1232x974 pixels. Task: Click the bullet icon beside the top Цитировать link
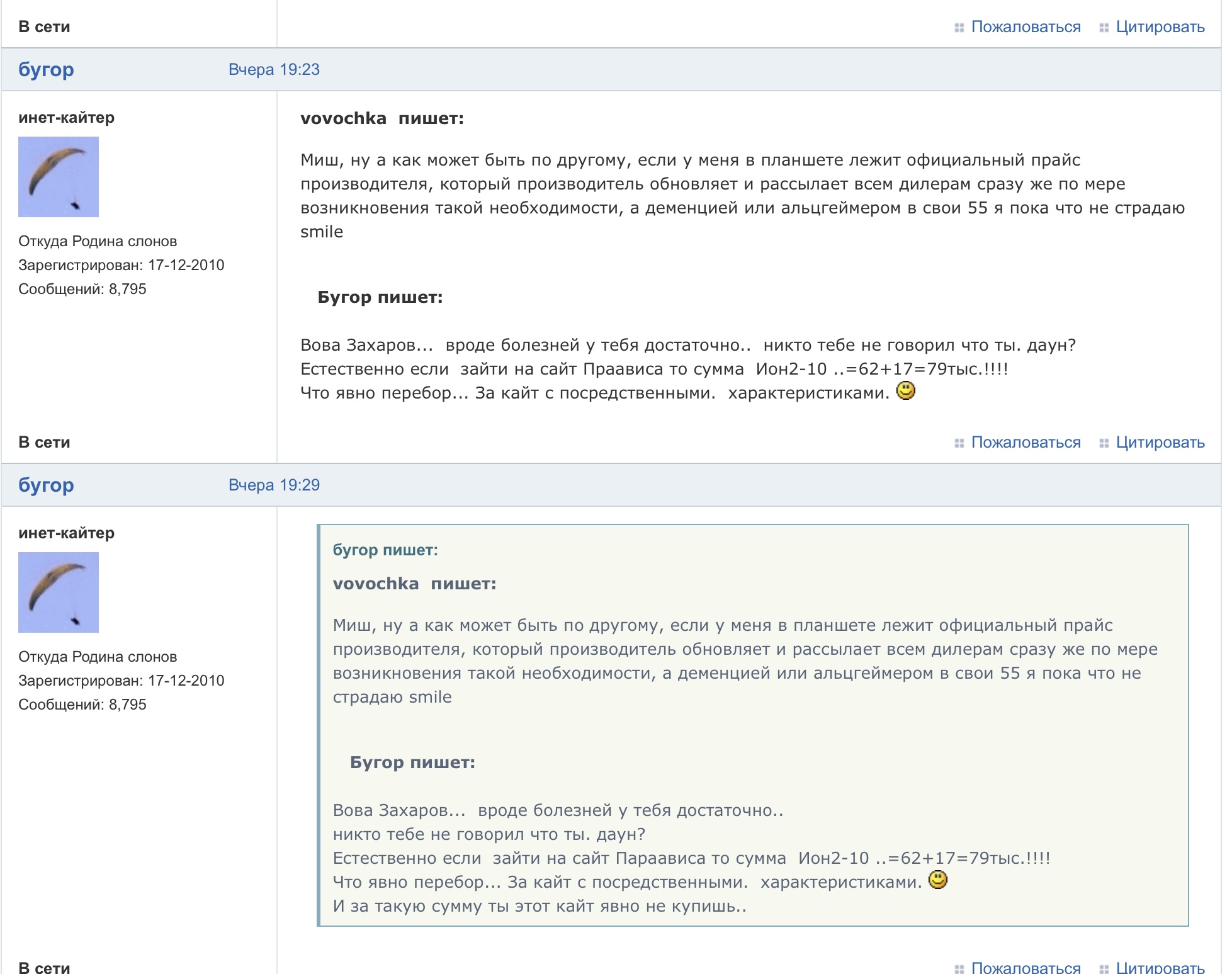tap(1104, 28)
